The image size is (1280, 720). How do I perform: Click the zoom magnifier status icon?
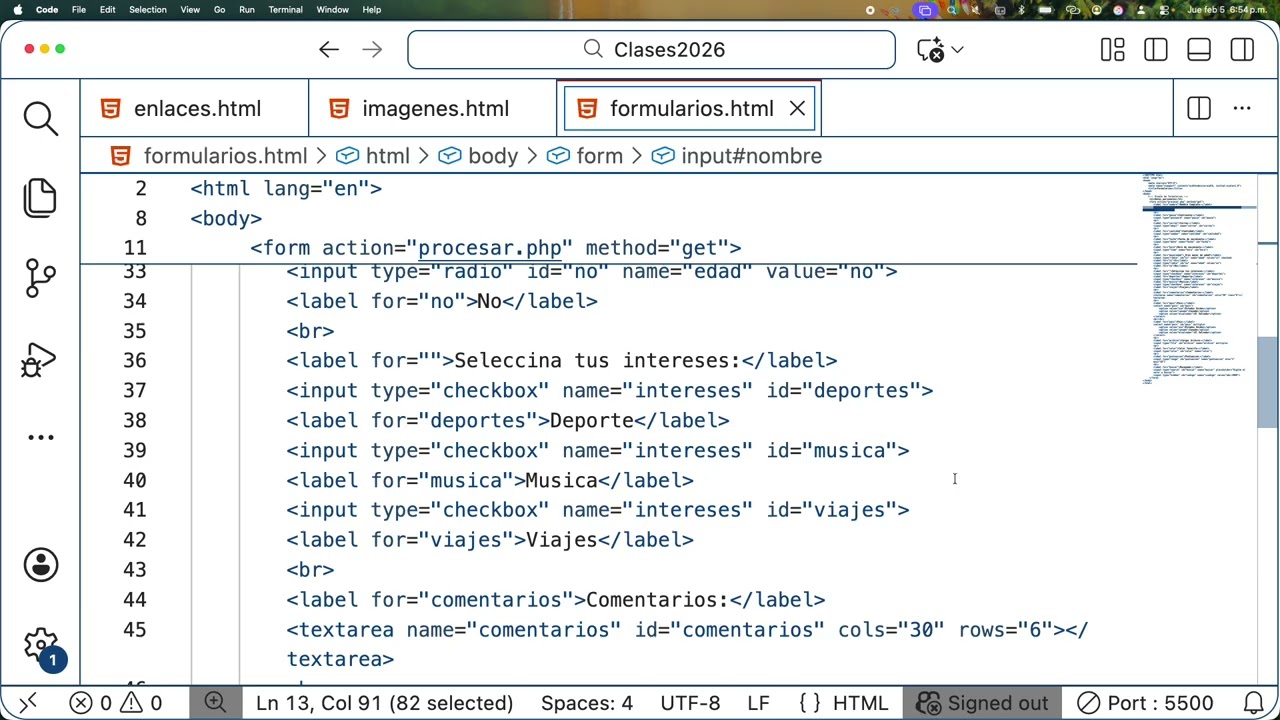[215, 703]
